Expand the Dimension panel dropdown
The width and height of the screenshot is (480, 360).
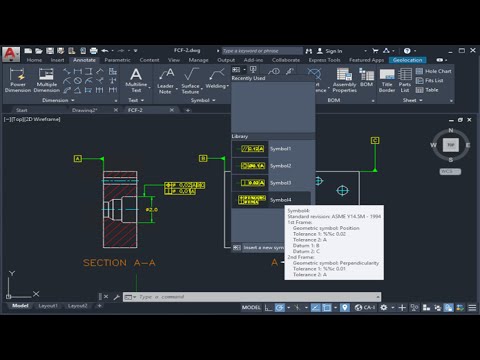point(58,100)
